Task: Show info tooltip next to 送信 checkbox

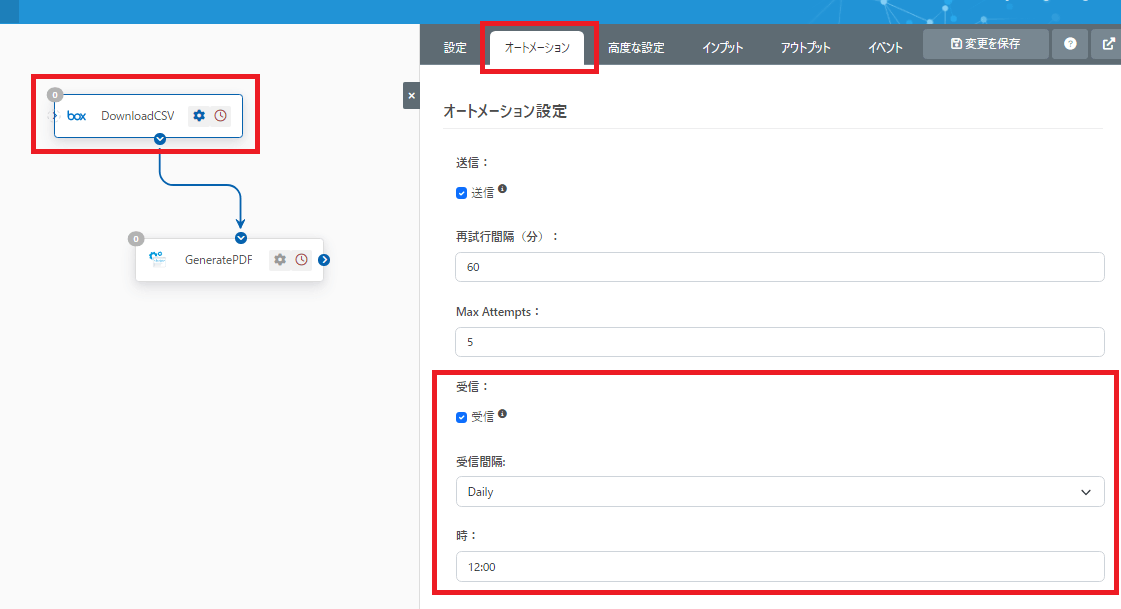Action: [x=503, y=189]
